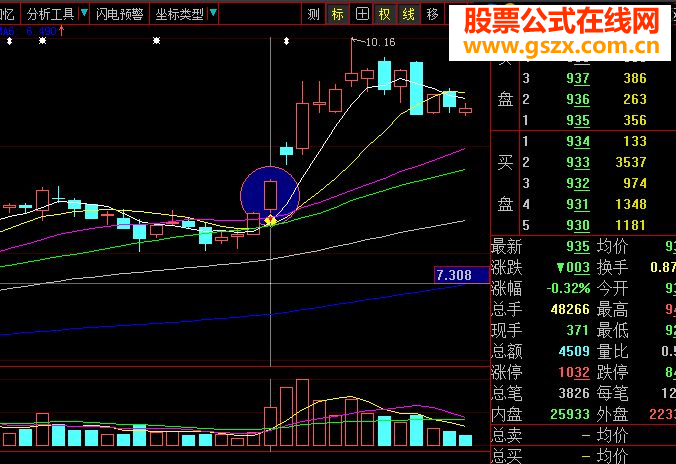Click buy level 2 price 933

[578, 162]
